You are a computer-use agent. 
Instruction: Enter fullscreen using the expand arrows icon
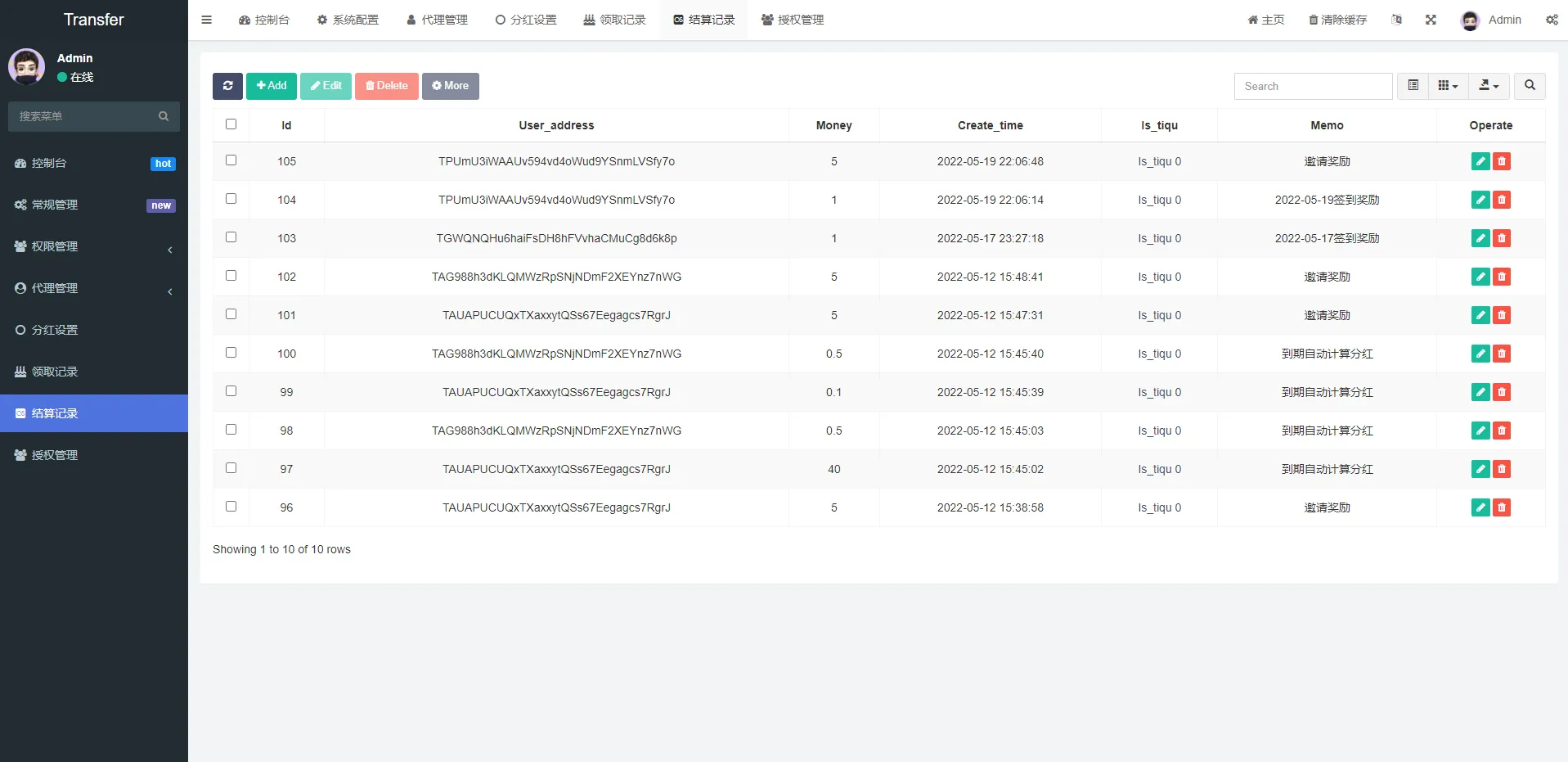1430,20
